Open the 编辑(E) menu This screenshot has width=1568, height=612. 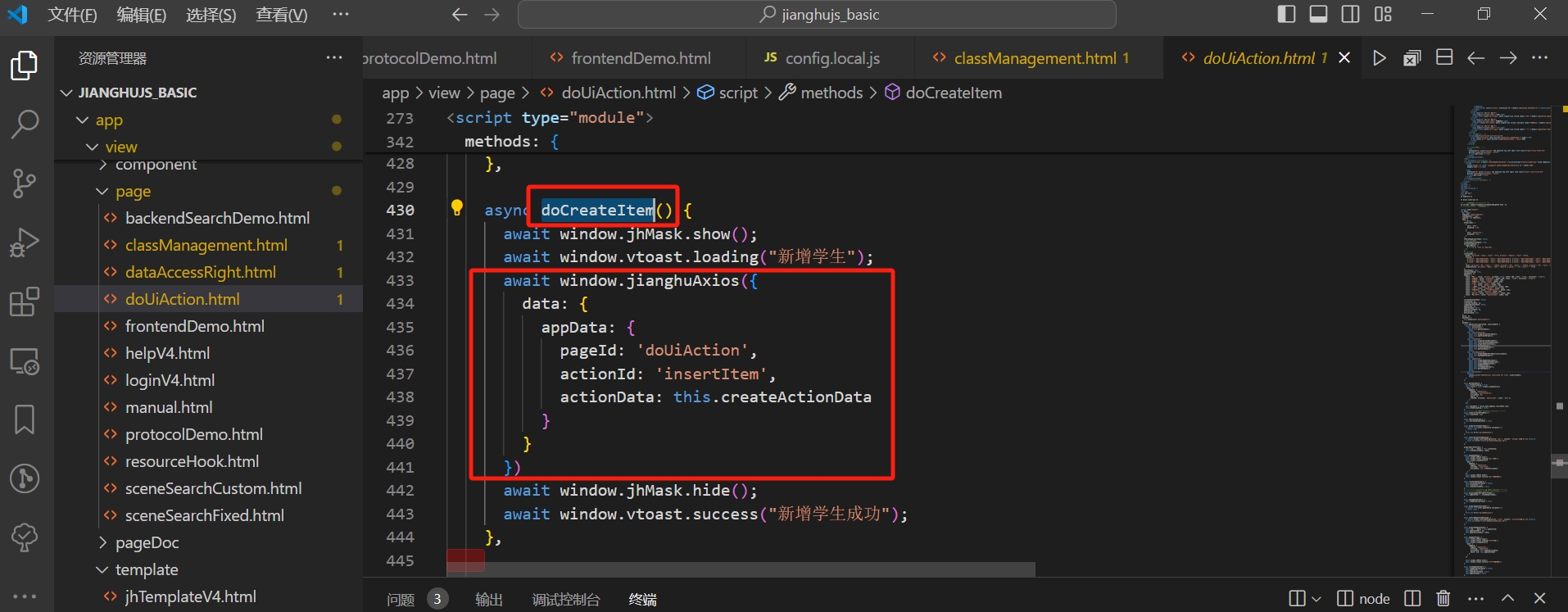click(x=142, y=15)
